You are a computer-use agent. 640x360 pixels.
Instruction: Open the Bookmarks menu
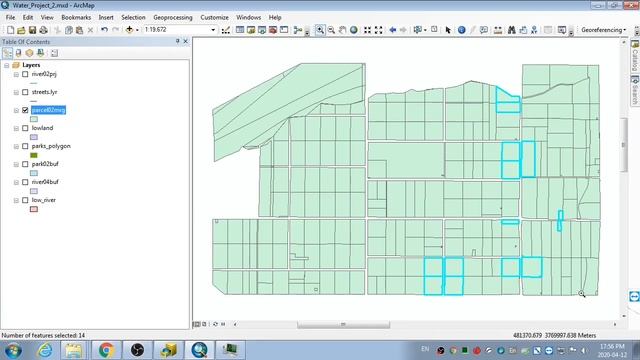(76, 18)
